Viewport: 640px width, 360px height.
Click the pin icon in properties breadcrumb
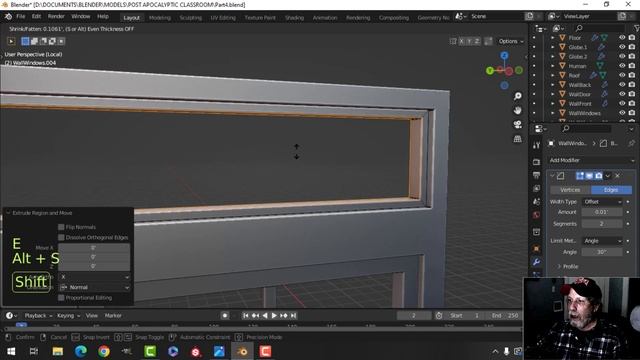[631, 143]
